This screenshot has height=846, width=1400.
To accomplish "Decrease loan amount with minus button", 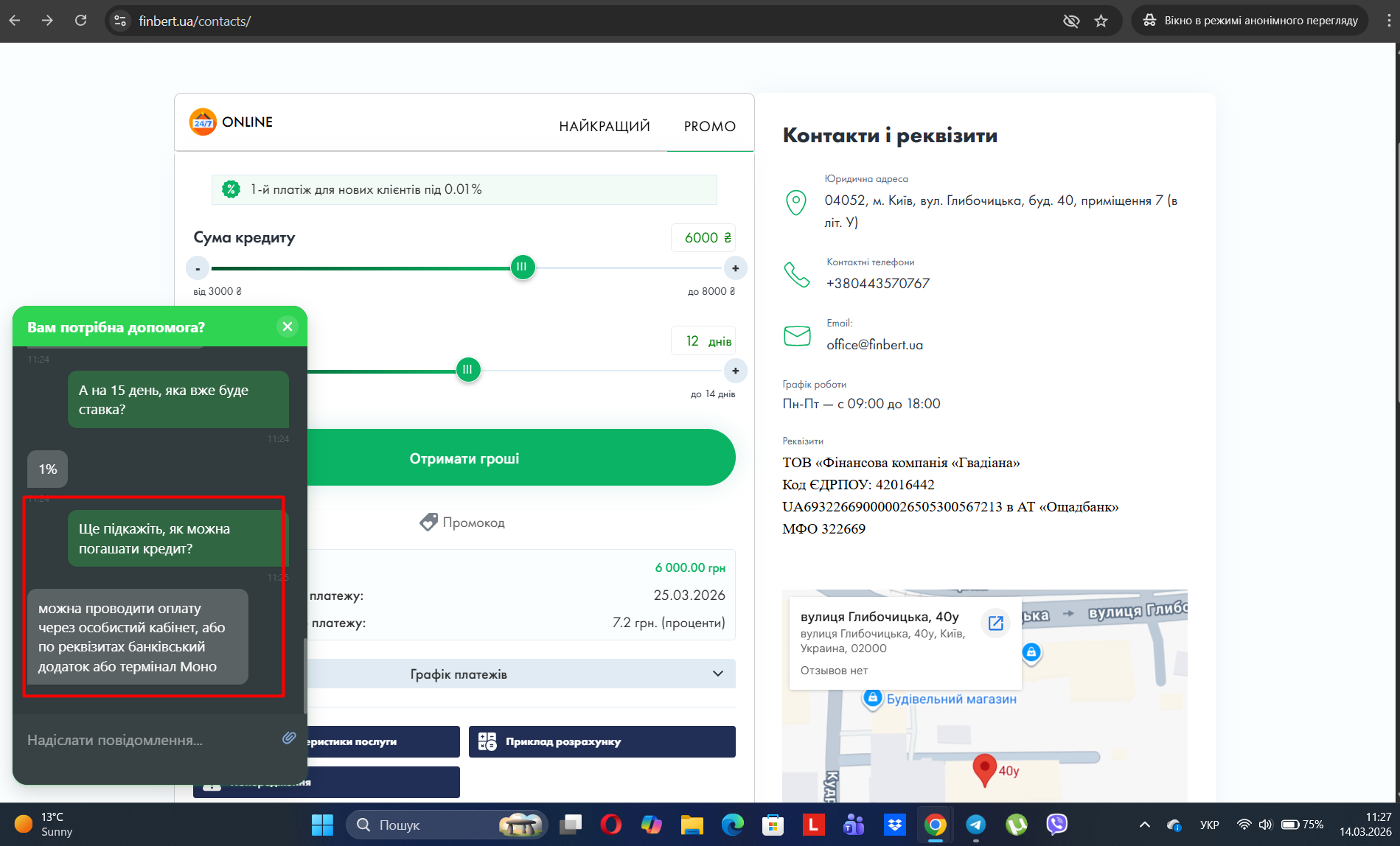I will coord(198,268).
